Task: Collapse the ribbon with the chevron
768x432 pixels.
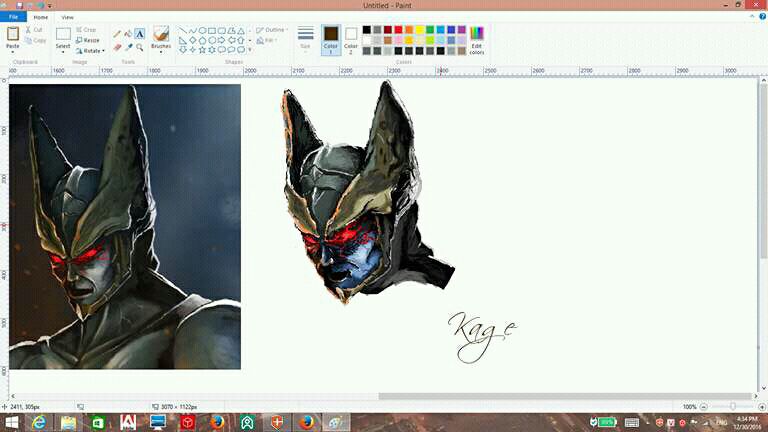Action: (752, 17)
